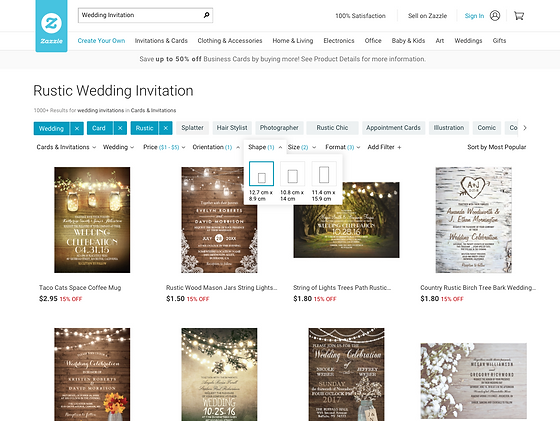Click 100% Satisfaction link
The height and width of the screenshot is (421, 560).
[x=360, y=16]
